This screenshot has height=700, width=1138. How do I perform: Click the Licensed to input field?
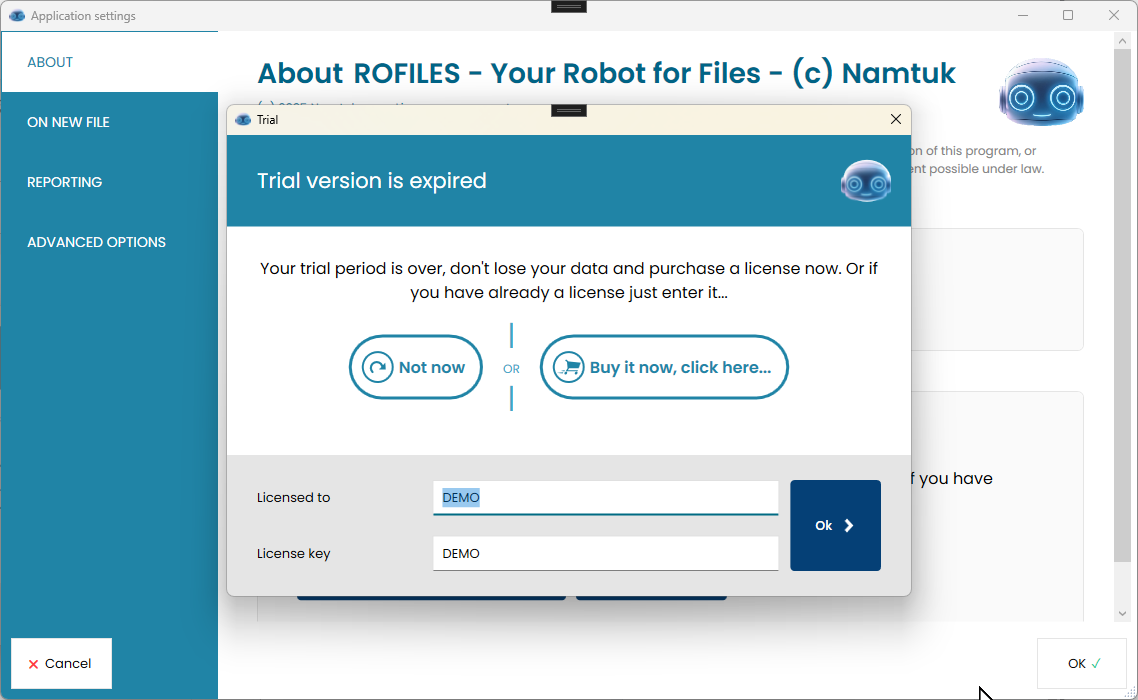(x=605, y=497)
